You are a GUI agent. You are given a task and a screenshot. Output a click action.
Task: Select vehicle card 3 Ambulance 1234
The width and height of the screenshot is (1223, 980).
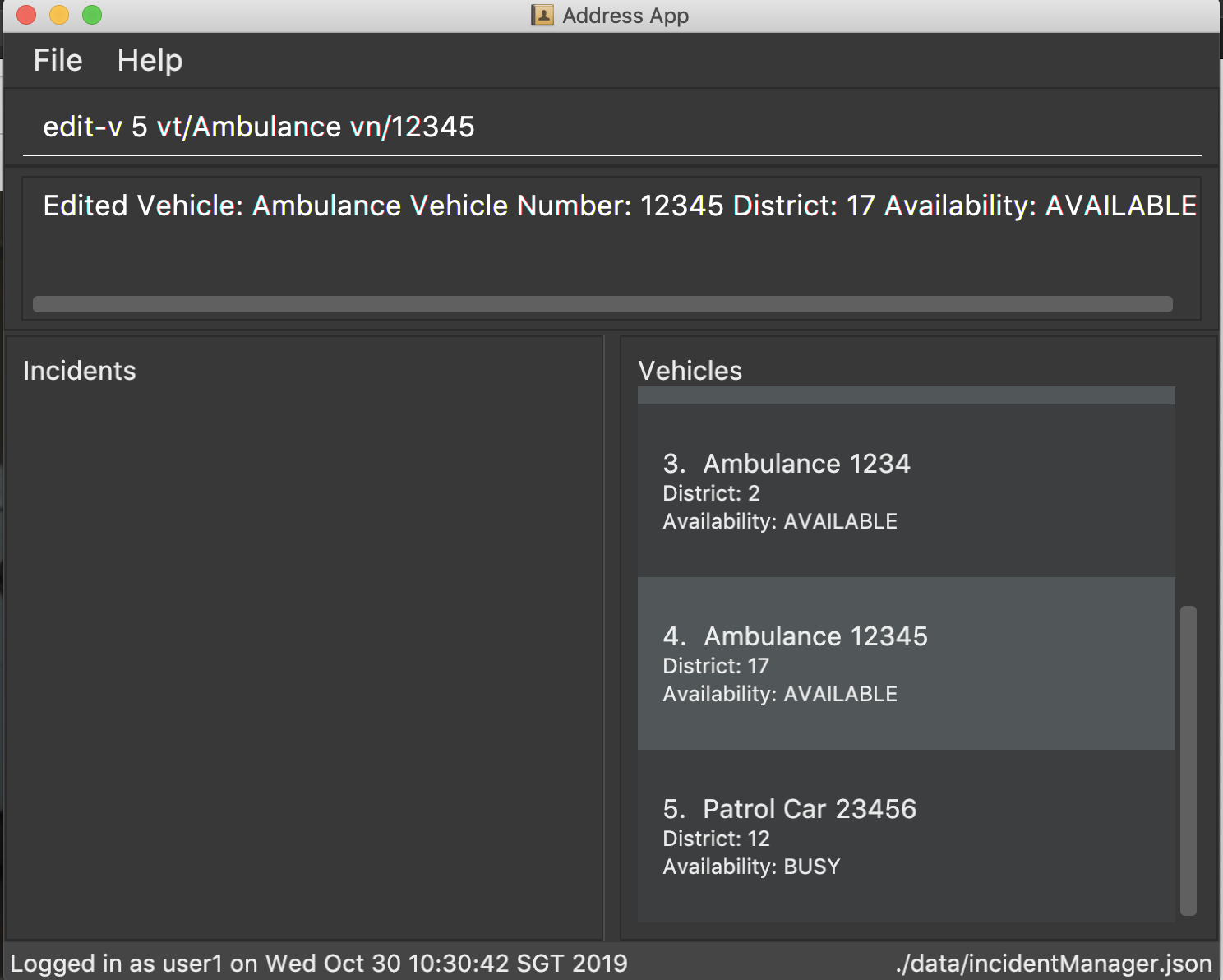[906, 491]
